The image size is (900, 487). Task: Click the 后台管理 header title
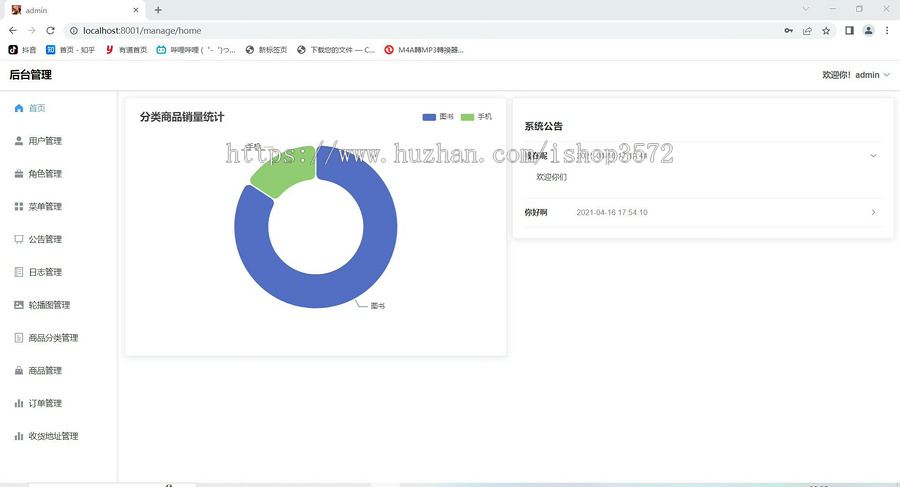[30, 75]
